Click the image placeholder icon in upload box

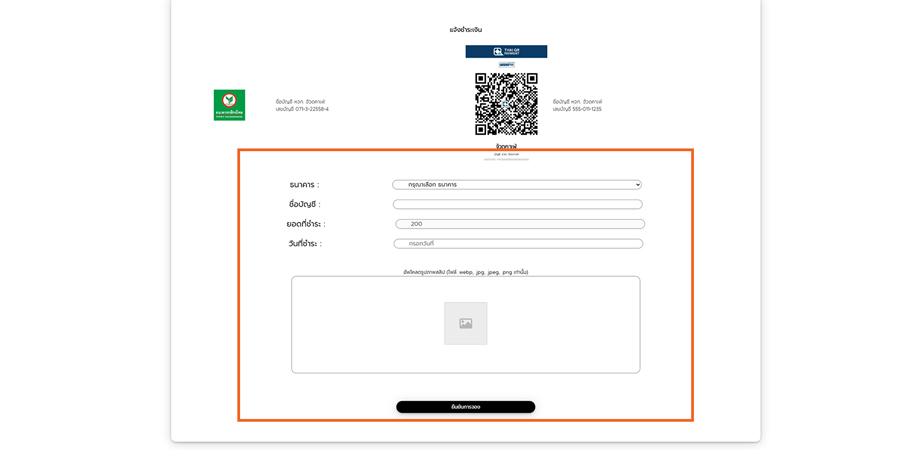(x=465, y=324)
